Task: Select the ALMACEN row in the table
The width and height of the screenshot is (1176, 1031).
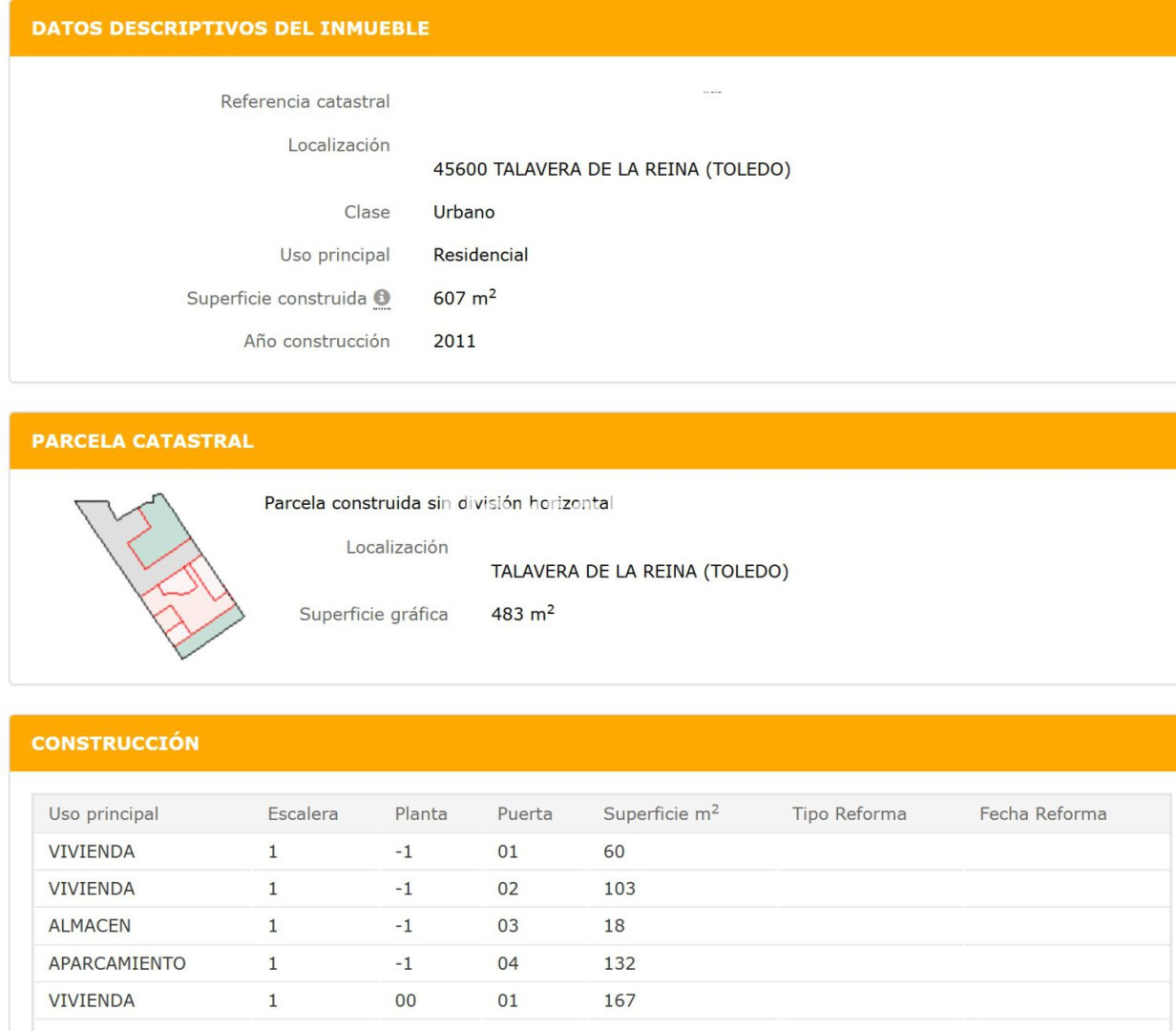Action: point(90,926)
